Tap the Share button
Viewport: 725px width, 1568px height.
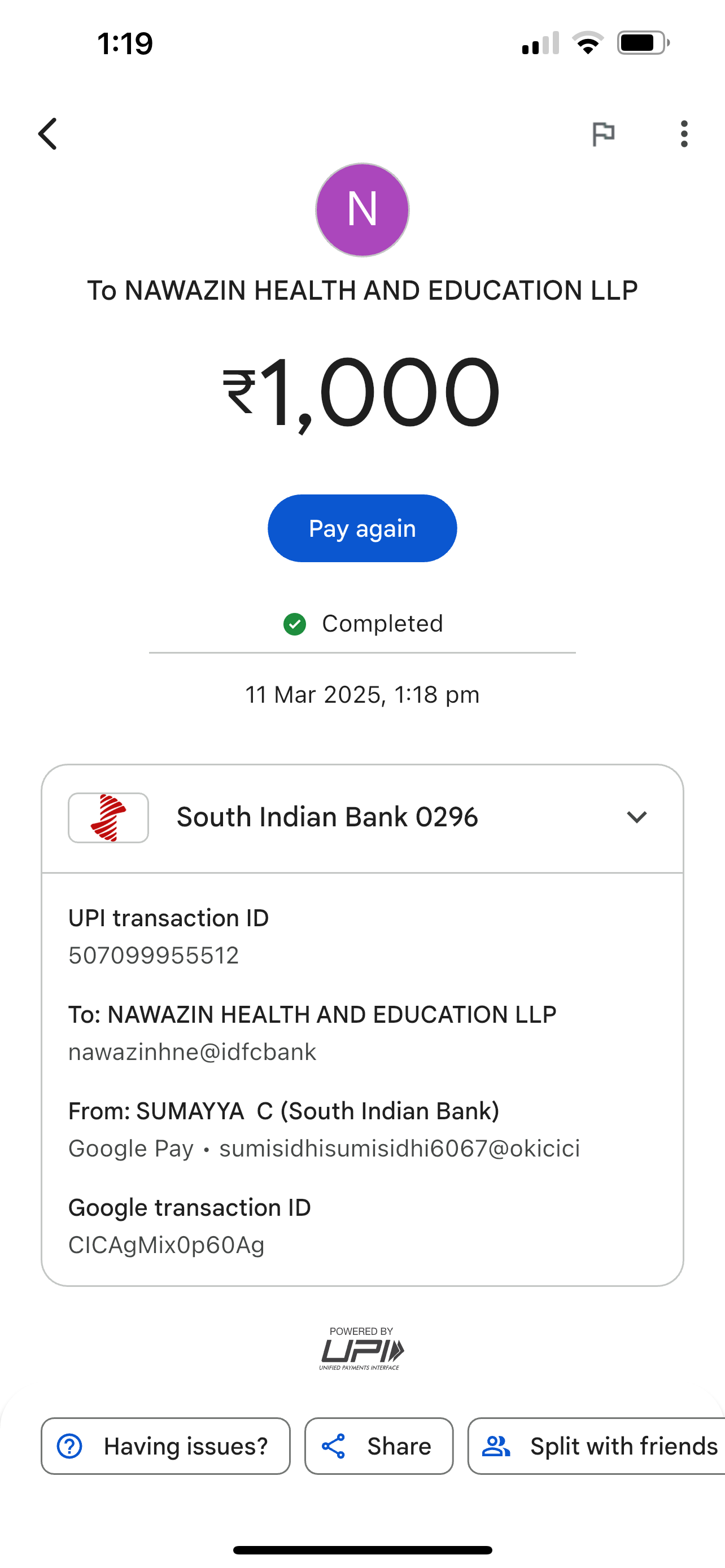379,1446
